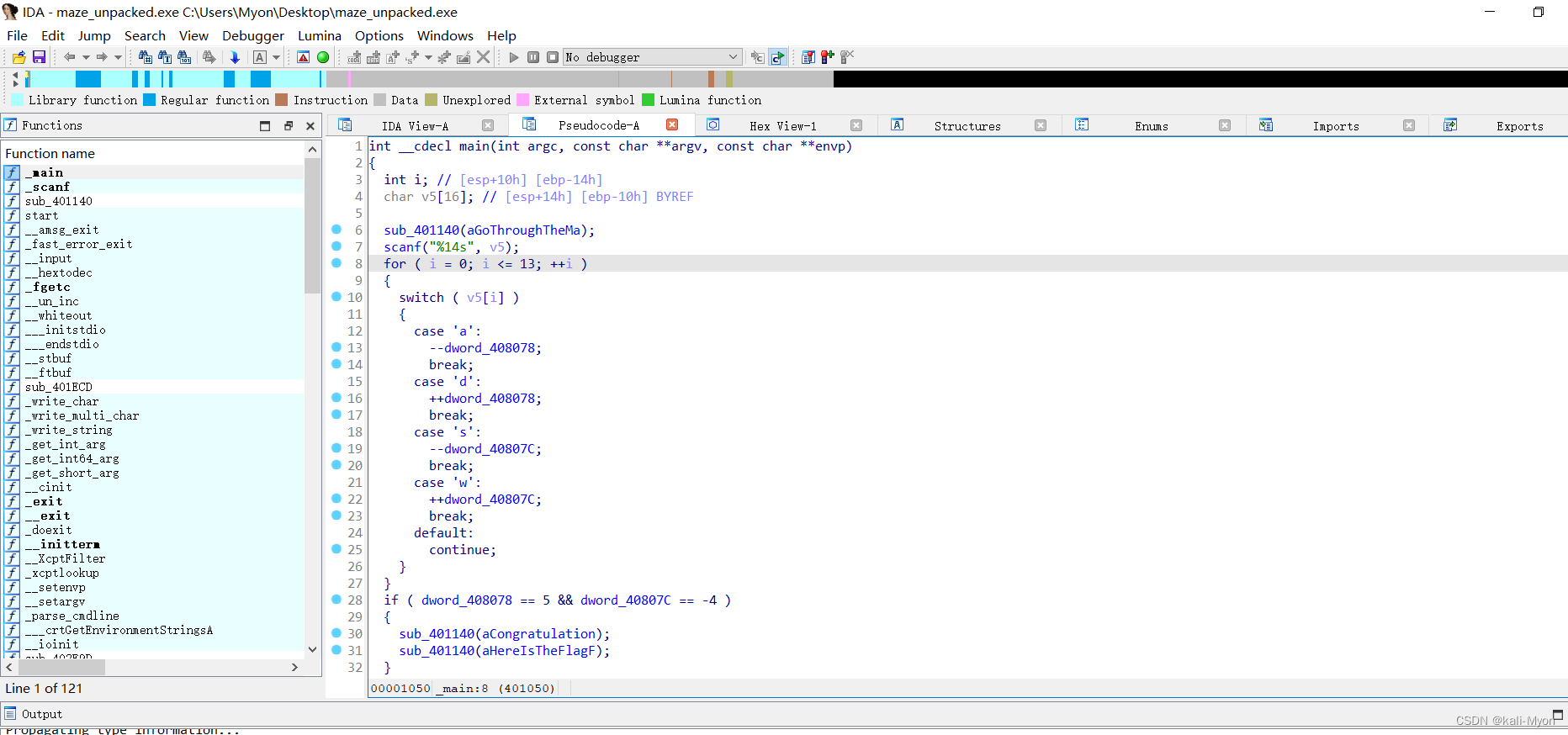Close the Hex View-1 tab
The height and width of the screenshot is (735, 1568).
tap(856, 125)
